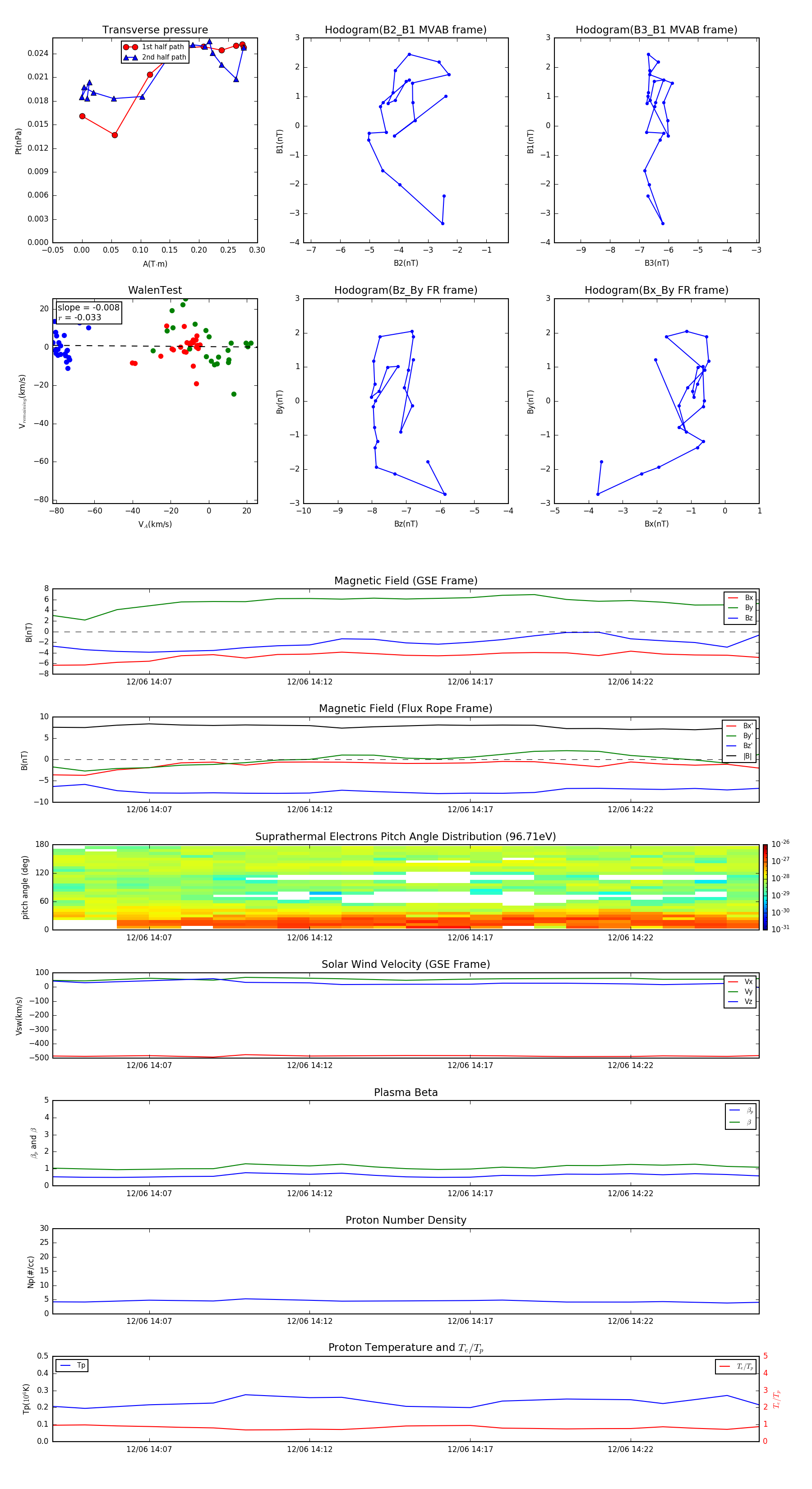Click the '10^-31' colorbar label
812x1489 pixels.
coord(780,929)
